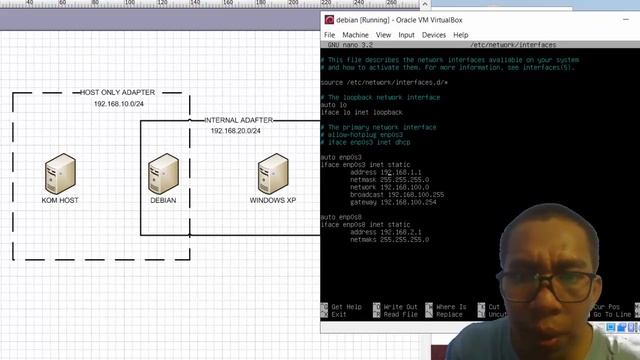Click the 'address 192.168.1.1' line in nano
640x360 pixels.
pos(386,172)
